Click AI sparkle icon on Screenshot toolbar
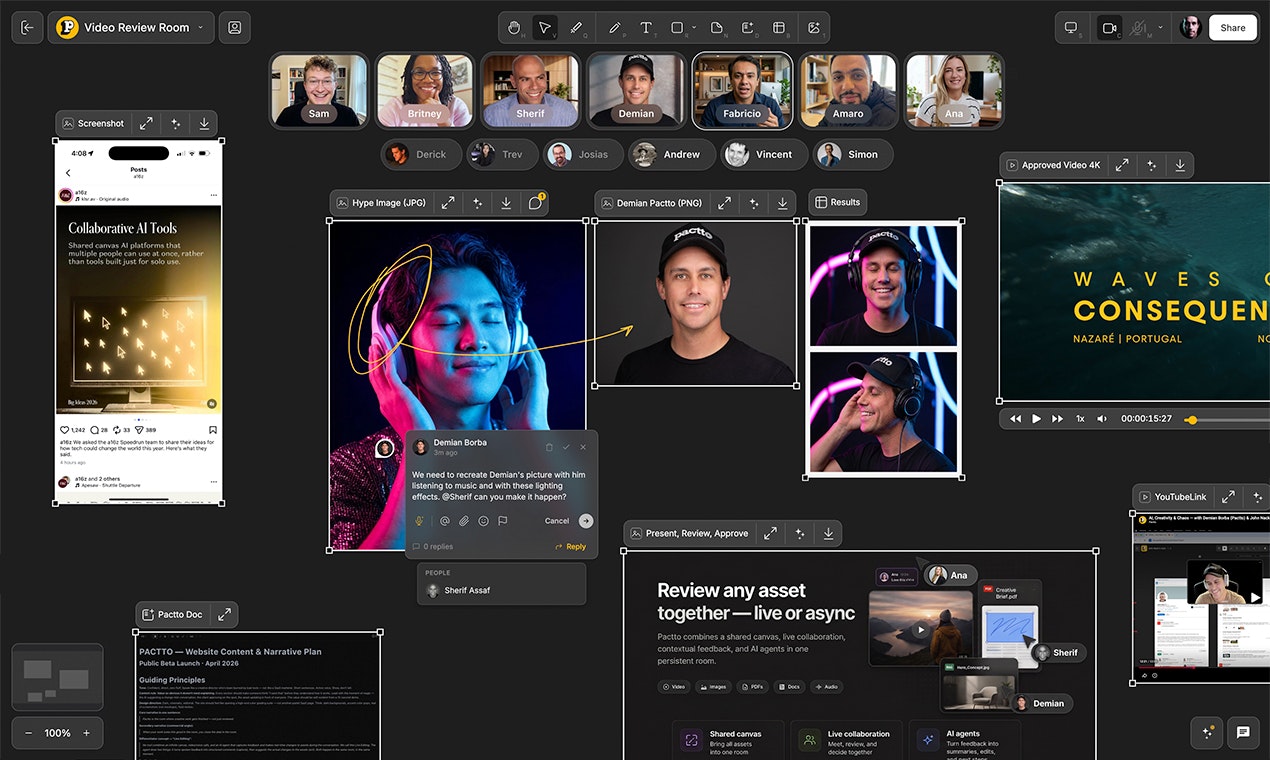The height and width of the screenshot is (760, 1270). (x=175, y=123)
